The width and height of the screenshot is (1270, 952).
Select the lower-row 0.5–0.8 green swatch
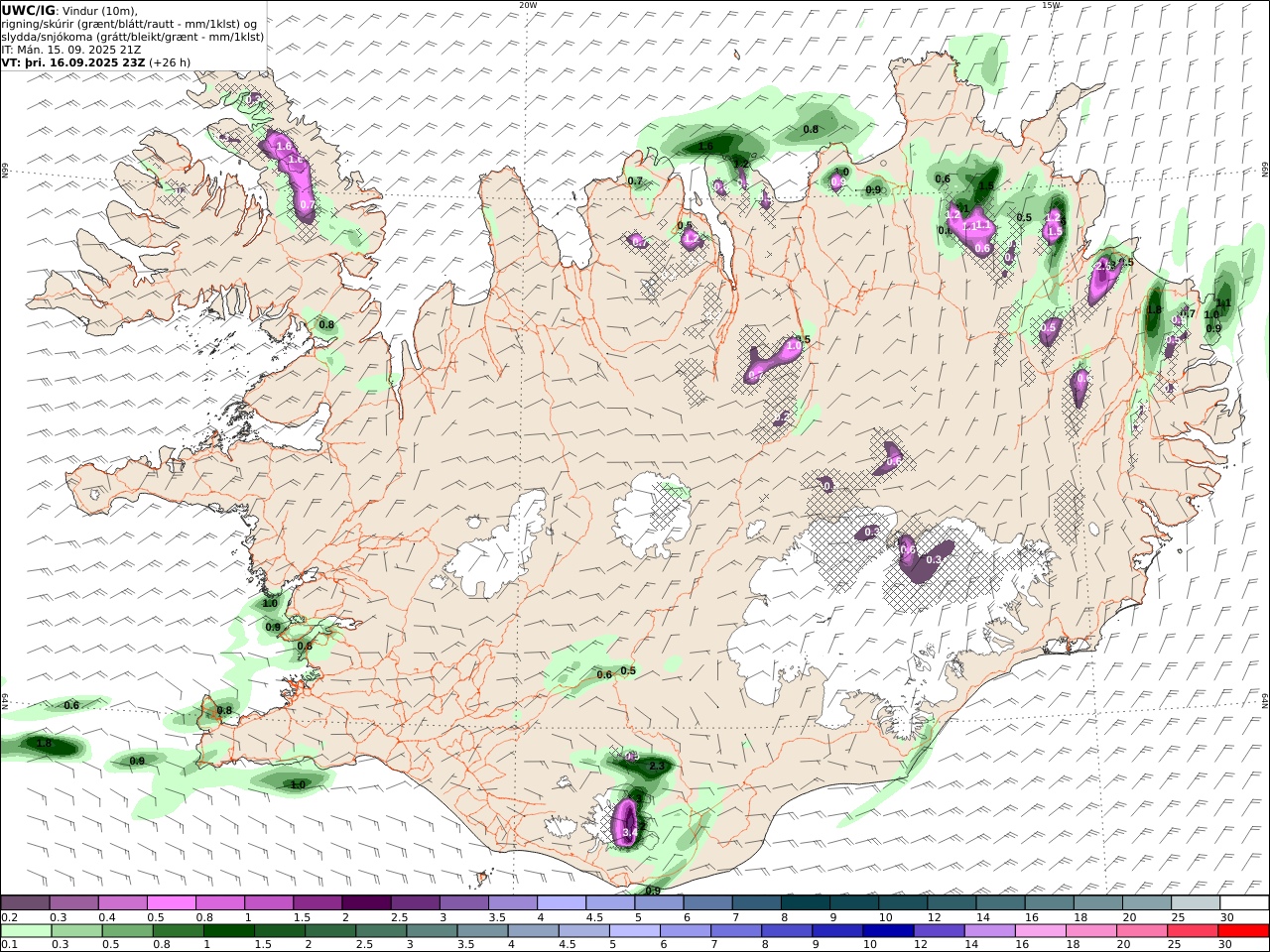128,931
